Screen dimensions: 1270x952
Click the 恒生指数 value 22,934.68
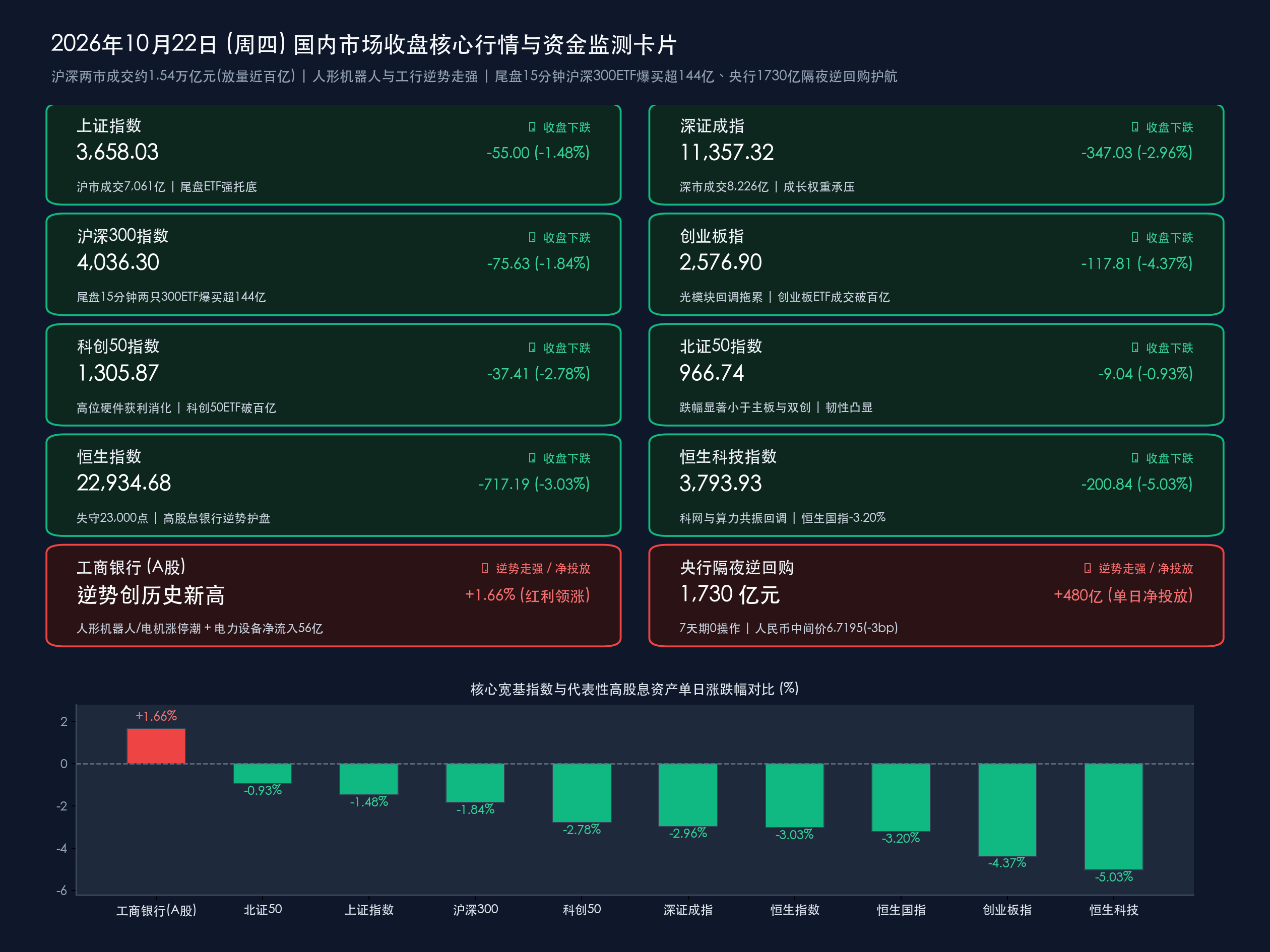point(124,483)
